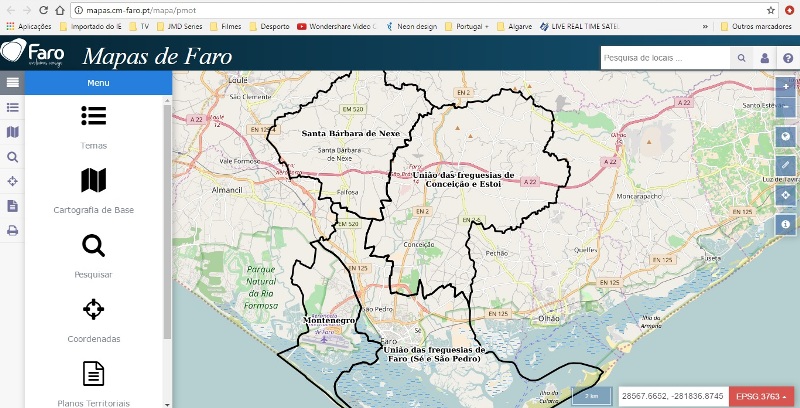
Task: Select Temas in the menu panel
Action: 93,125
